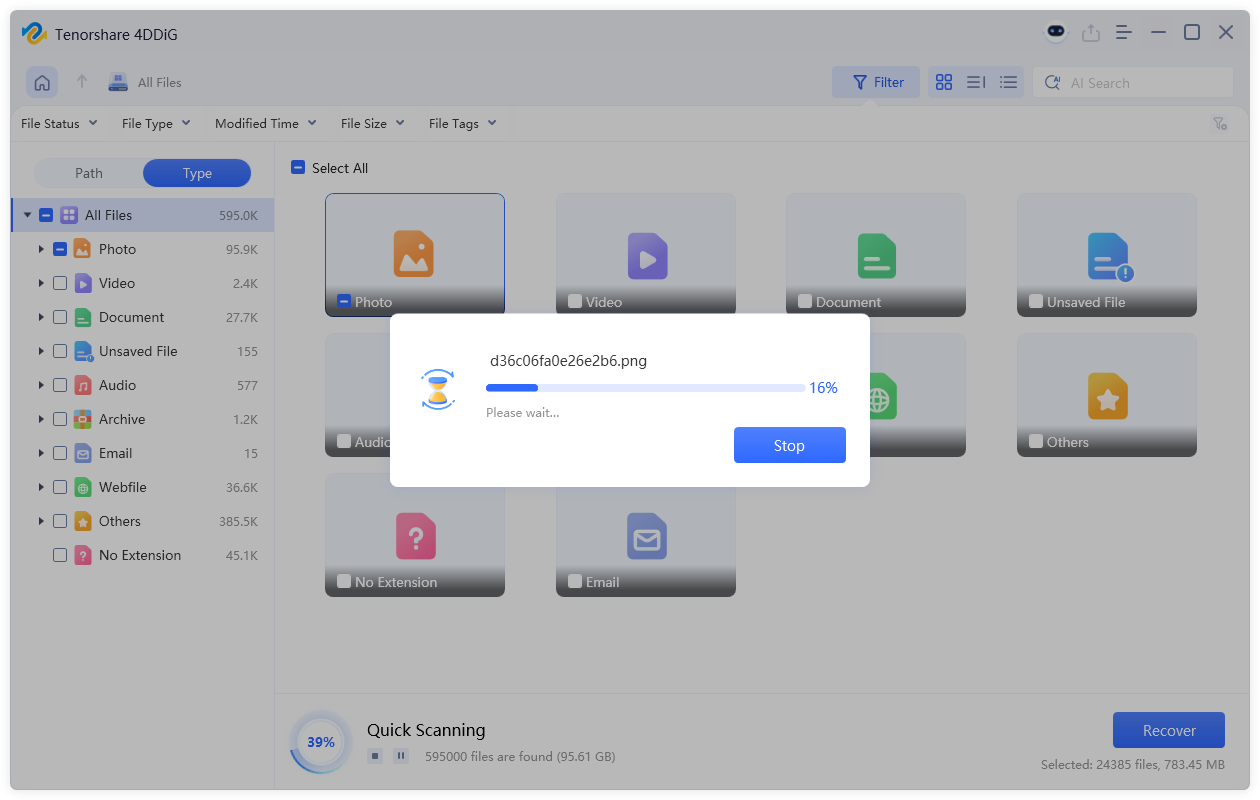1260x800 pixels.
Task: Click the circular 39% scan progress indicator
Action: pyautogui.click(x=320, y=742)
